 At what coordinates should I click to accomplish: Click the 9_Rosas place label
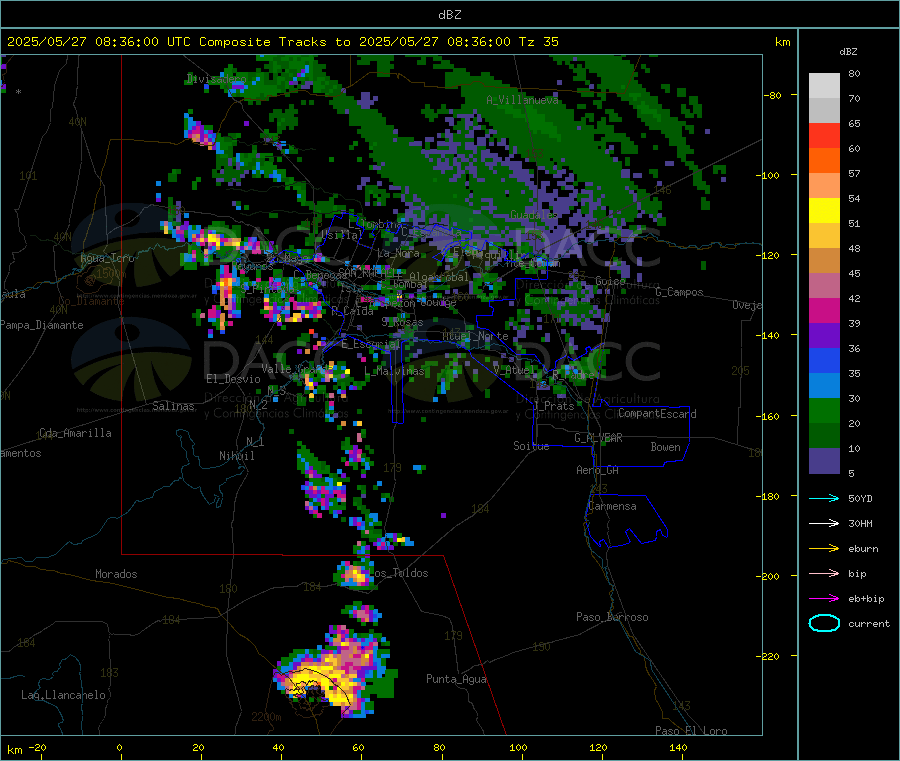point(402,322)
